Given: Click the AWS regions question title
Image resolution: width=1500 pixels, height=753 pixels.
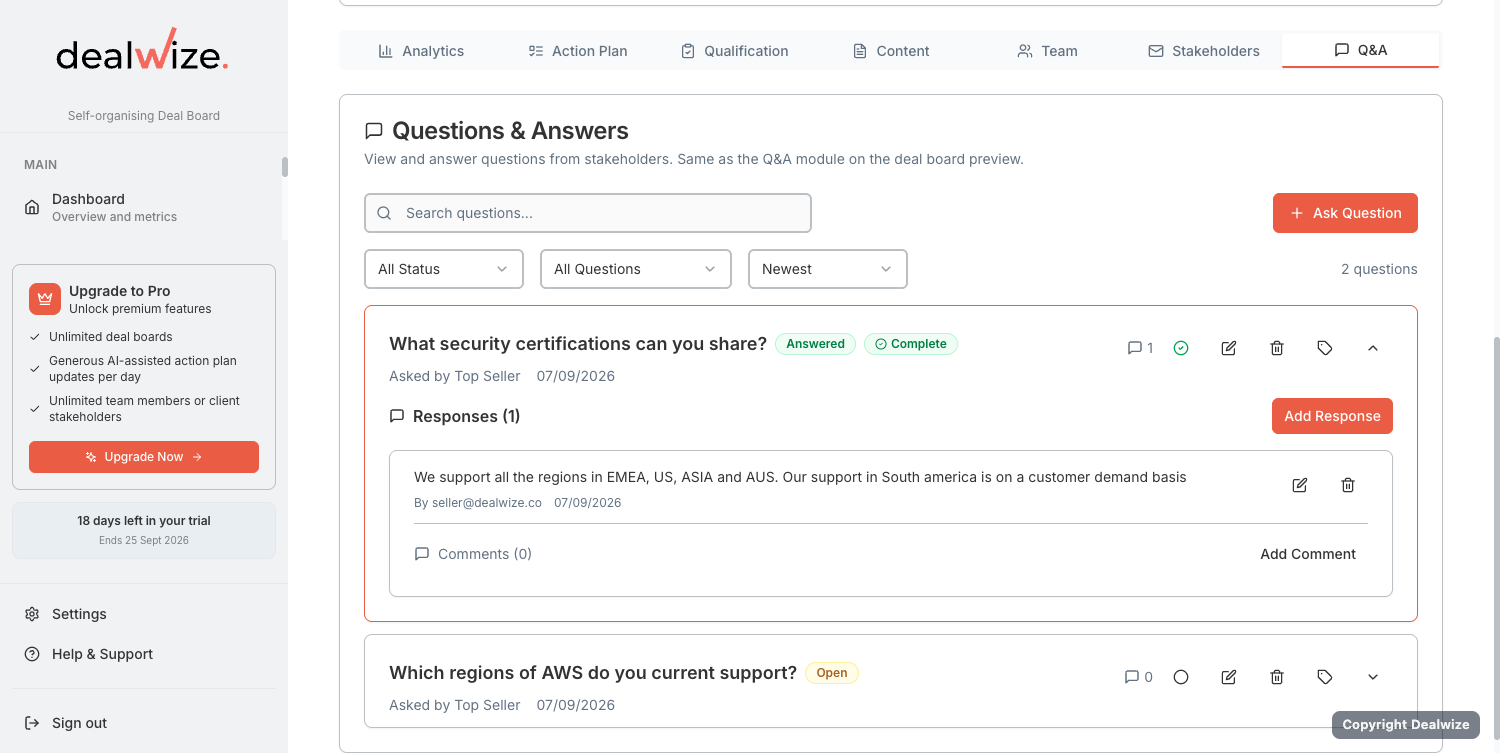Looking at the screenshot, I should (x=593, y=673).
